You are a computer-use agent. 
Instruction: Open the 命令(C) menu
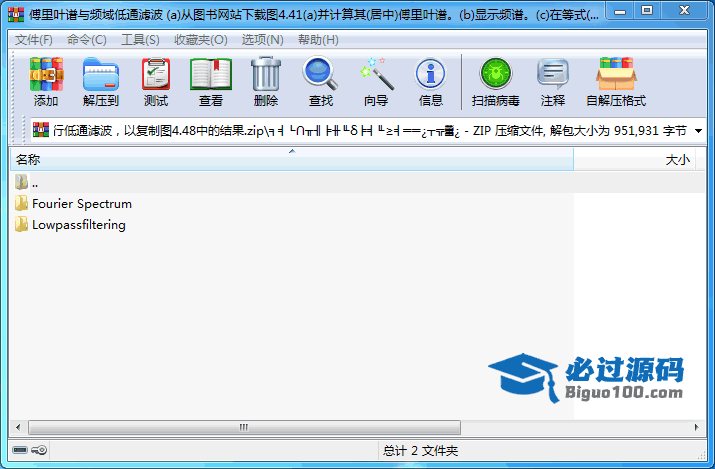pos(87,40)
